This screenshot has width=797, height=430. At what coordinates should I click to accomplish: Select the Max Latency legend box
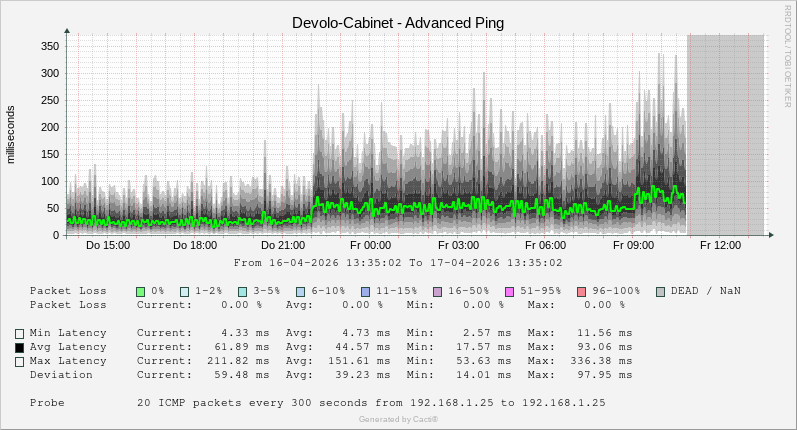click(19, 362)
